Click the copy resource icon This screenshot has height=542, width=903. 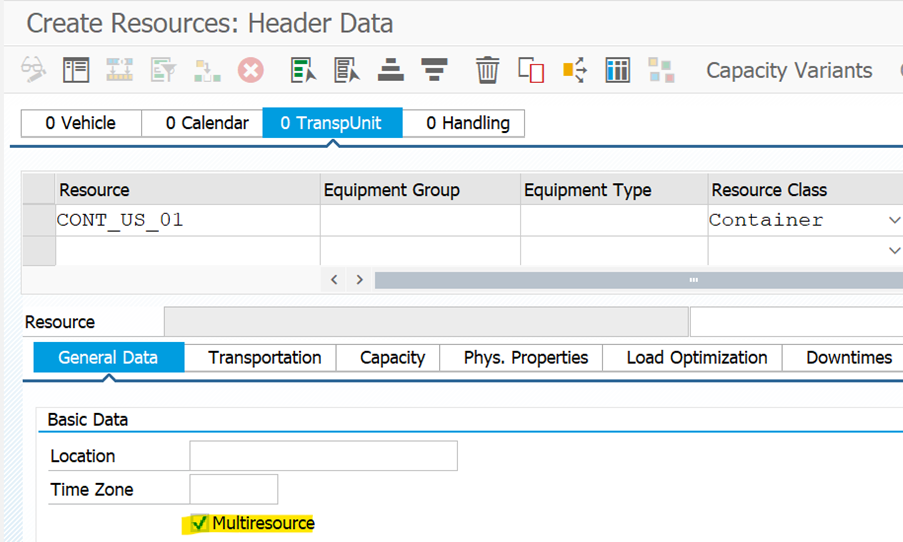531,70
